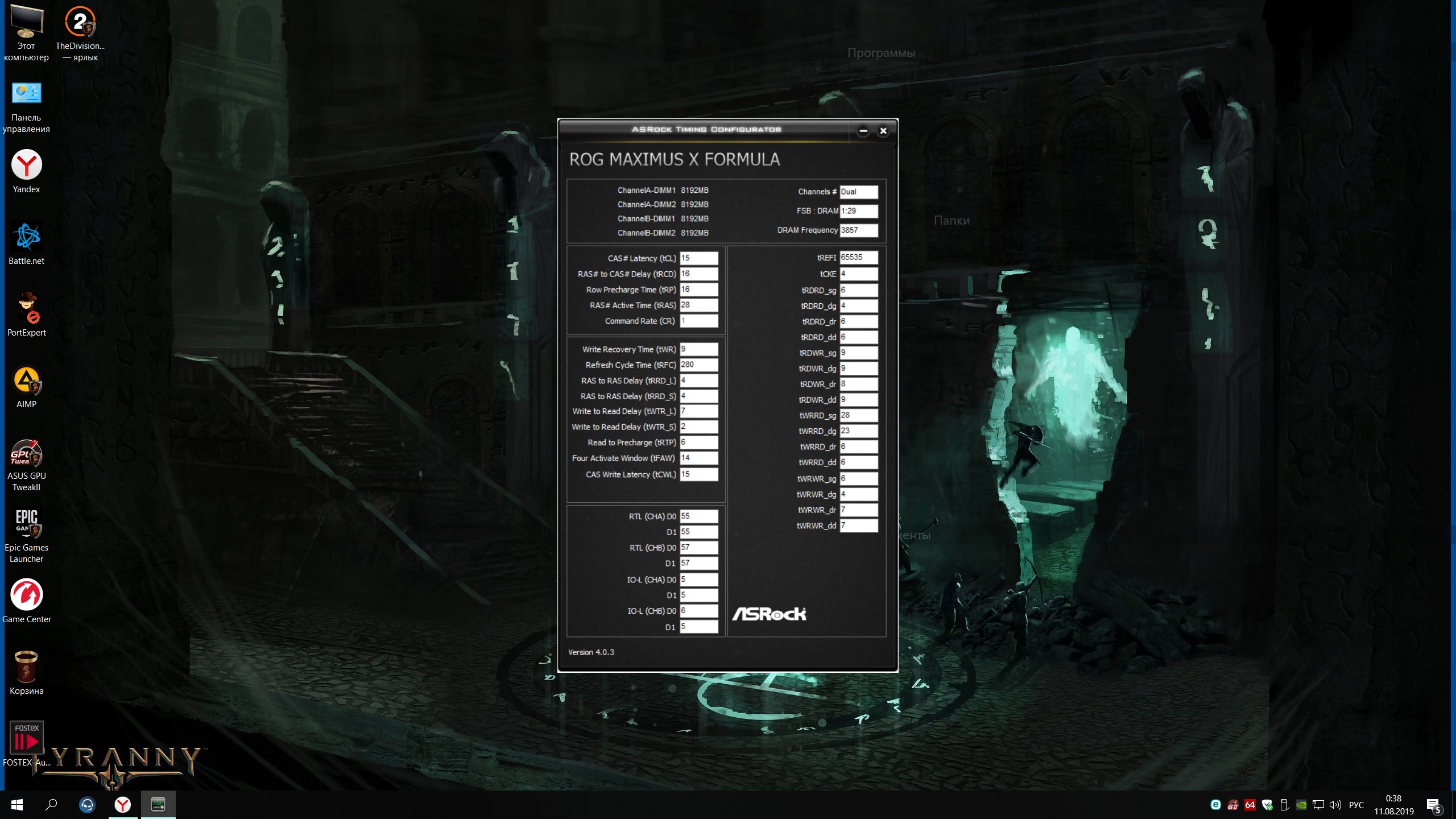Click the Windows Start button
Viewport: 1456px width, 819px height.
point(17,804)
